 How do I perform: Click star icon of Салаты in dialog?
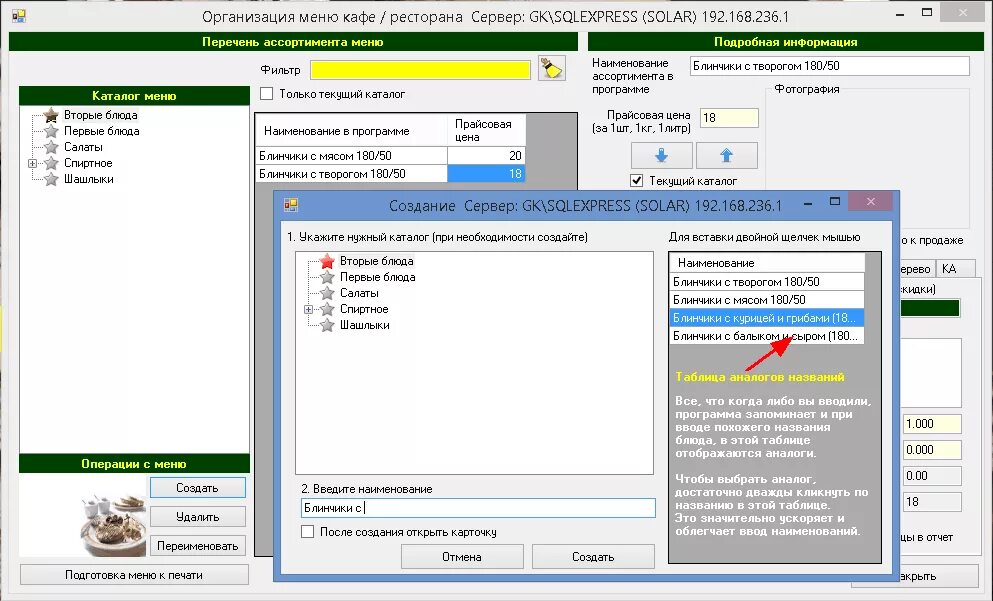click(x=327, y=293)
